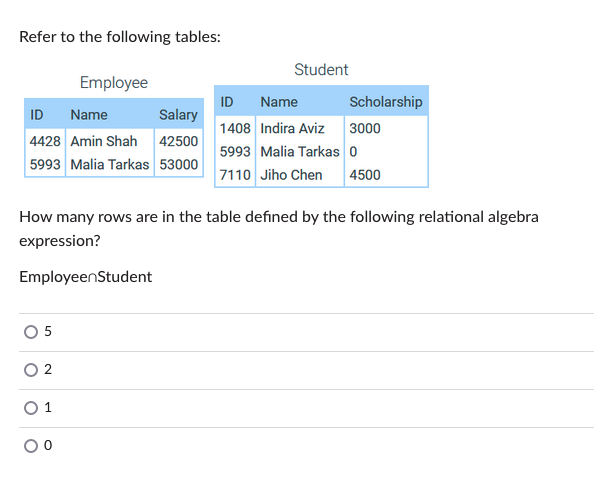This screenshot has width=603, height=478.
Task: Click the Employee∩Student expression text
Action: (86, 277)
